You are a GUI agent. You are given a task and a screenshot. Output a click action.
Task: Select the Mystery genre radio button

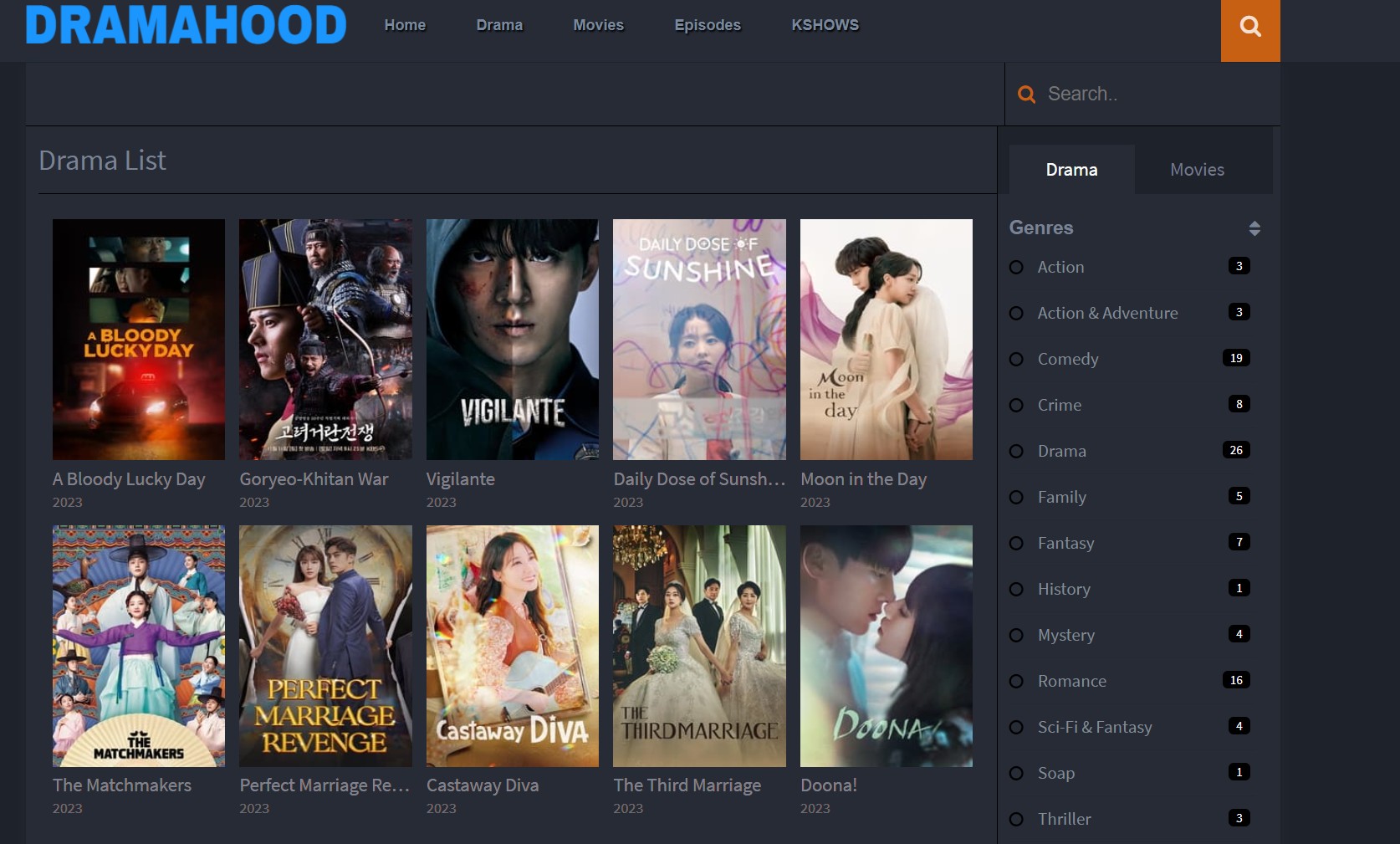1016,636
